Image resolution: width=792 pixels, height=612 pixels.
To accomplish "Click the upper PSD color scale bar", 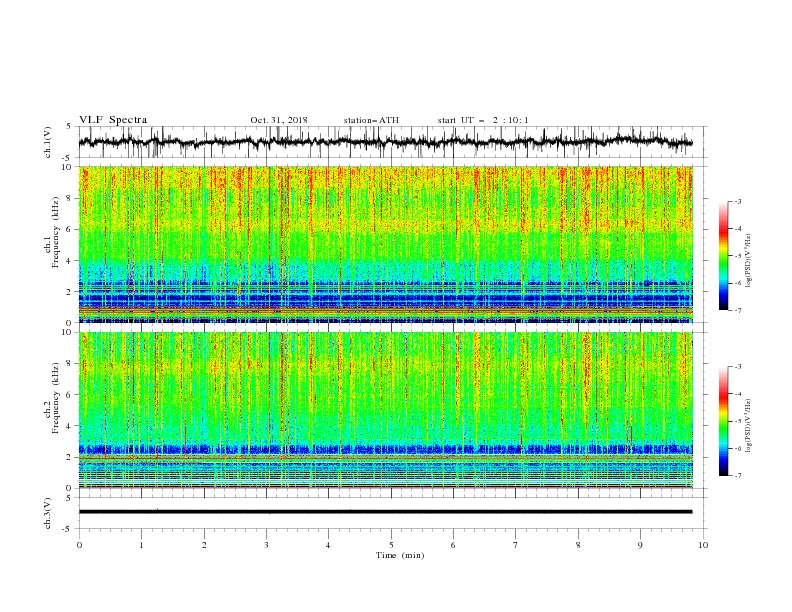I will tap(723, 256).
